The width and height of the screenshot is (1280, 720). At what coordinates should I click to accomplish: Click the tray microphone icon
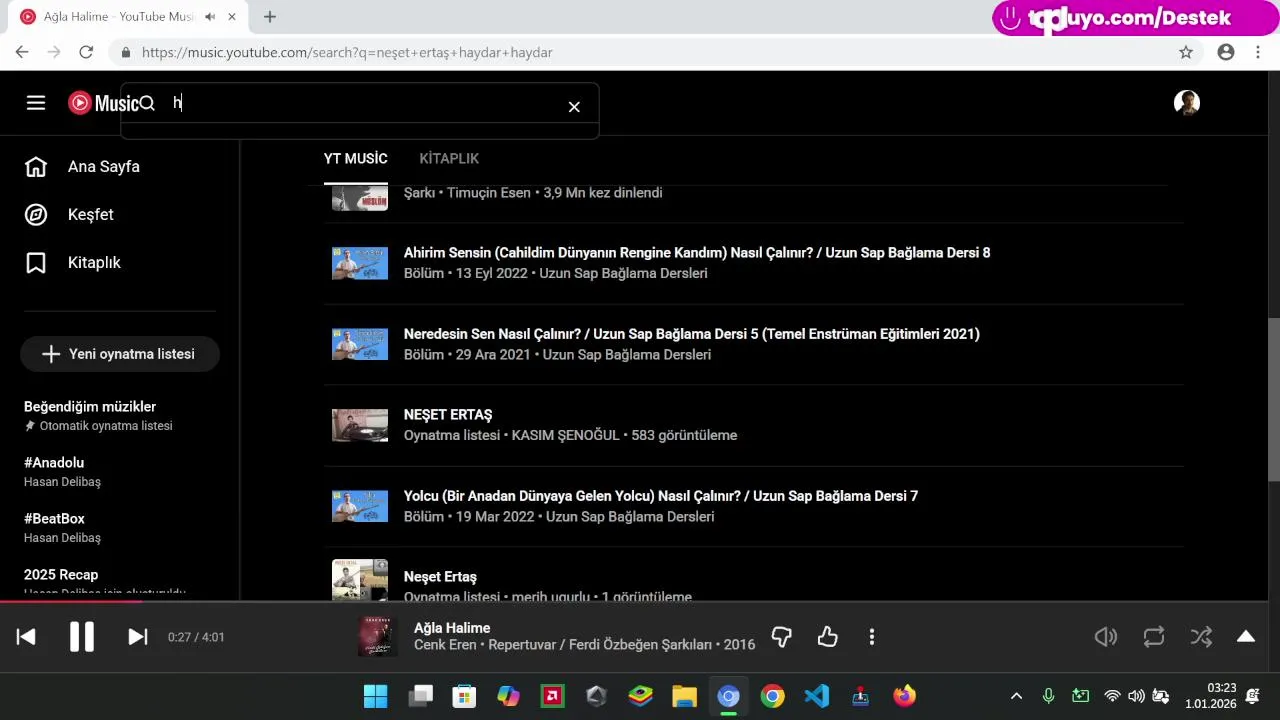click(1048, 696)
